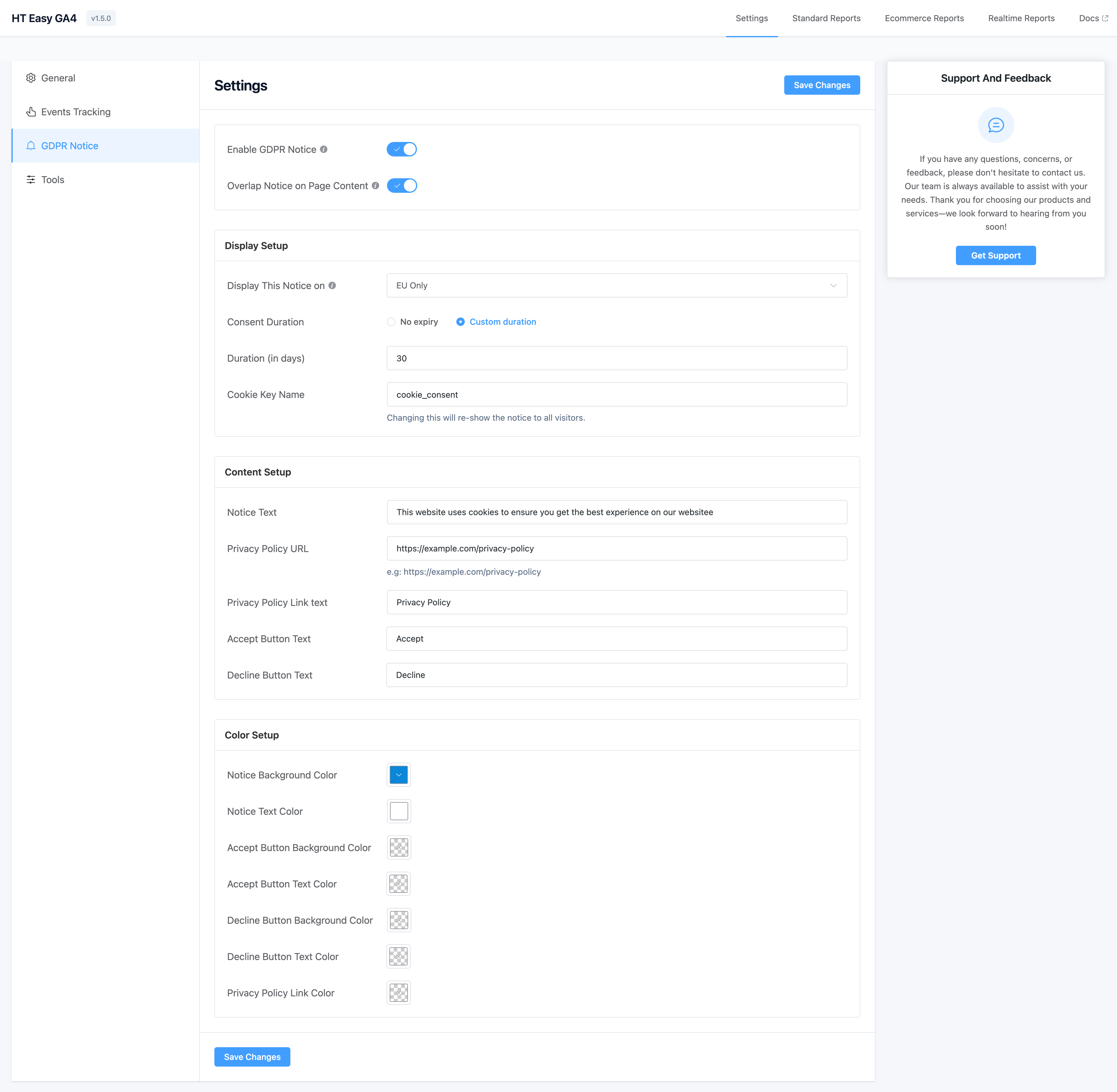
Task: Click the Notice Text Color swatch
Action: click(398, 811)
